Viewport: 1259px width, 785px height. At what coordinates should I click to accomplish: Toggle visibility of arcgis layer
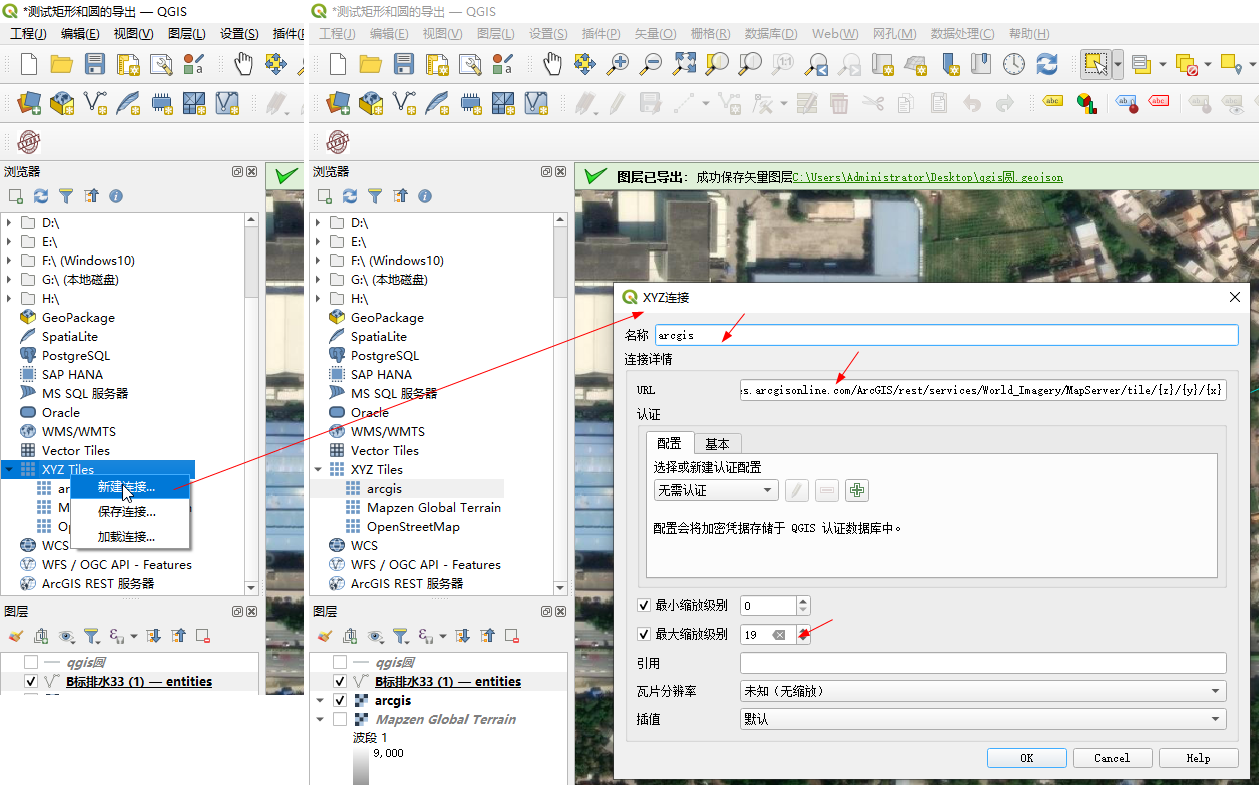pos(340,701)
